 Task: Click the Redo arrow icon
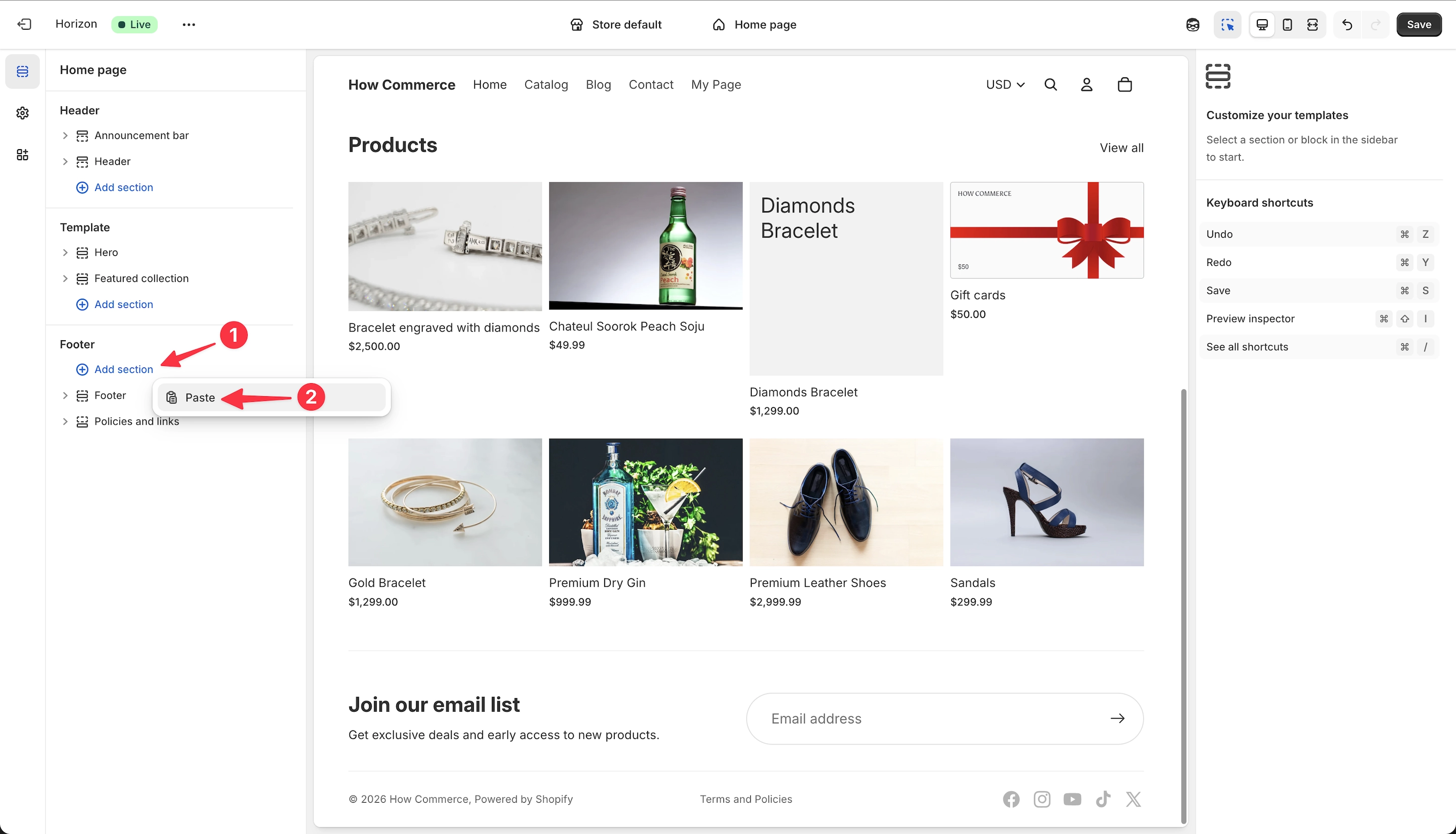point(1375,25)
